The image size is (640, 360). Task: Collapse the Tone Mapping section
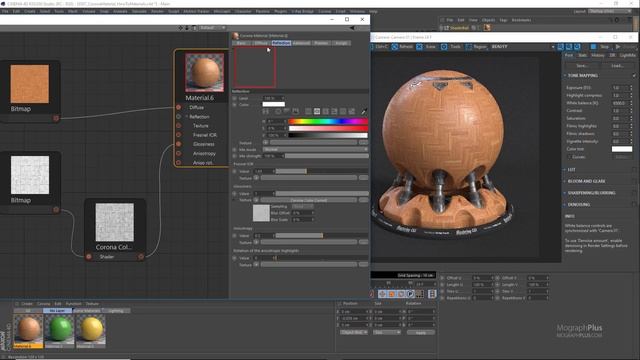point(565,76)
